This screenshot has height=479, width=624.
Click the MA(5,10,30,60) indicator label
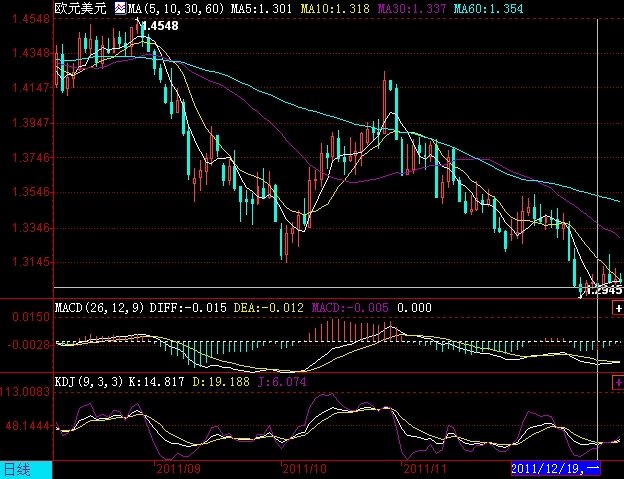pyautogui.click(x=176, y=8)
